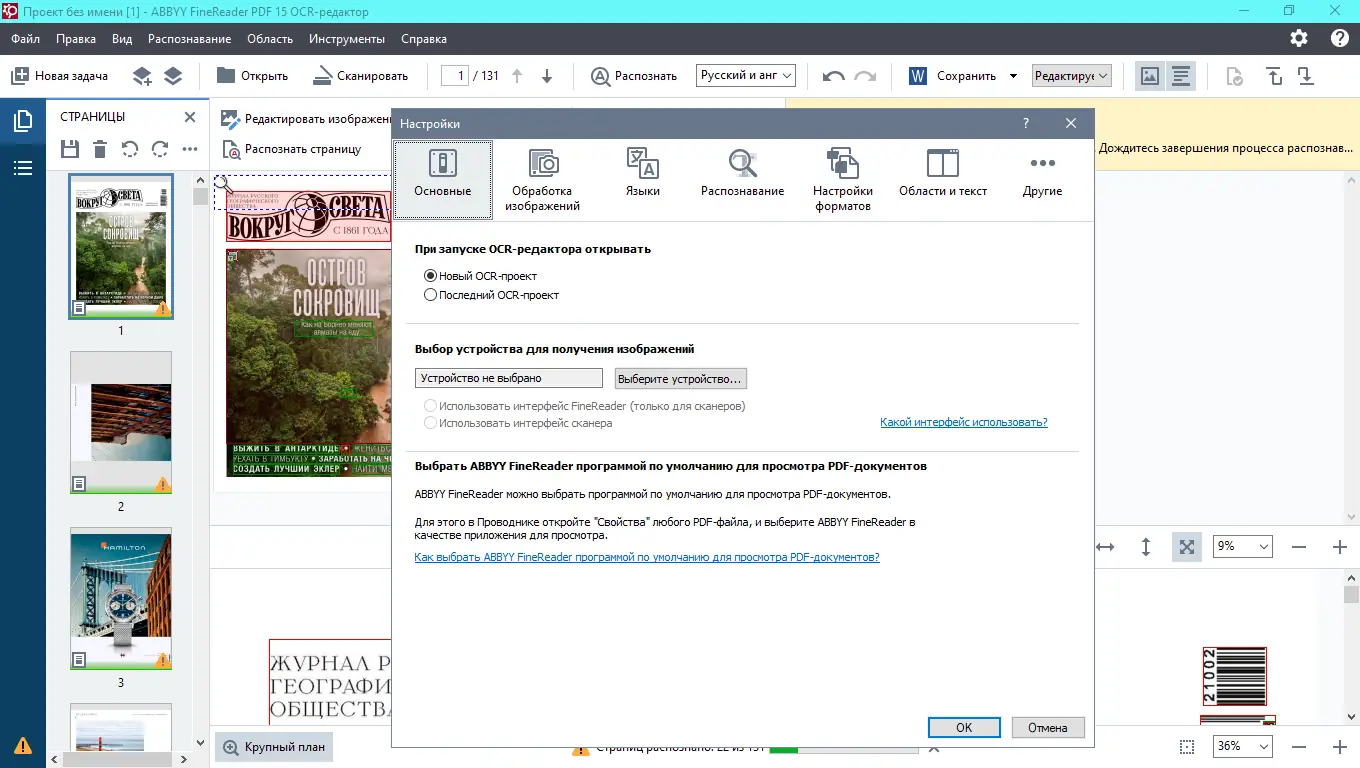Open the OCR language dropdown Русский и анг
Image resolution: width=1360 pixels, height=768 pixels.
click(745, 75)
